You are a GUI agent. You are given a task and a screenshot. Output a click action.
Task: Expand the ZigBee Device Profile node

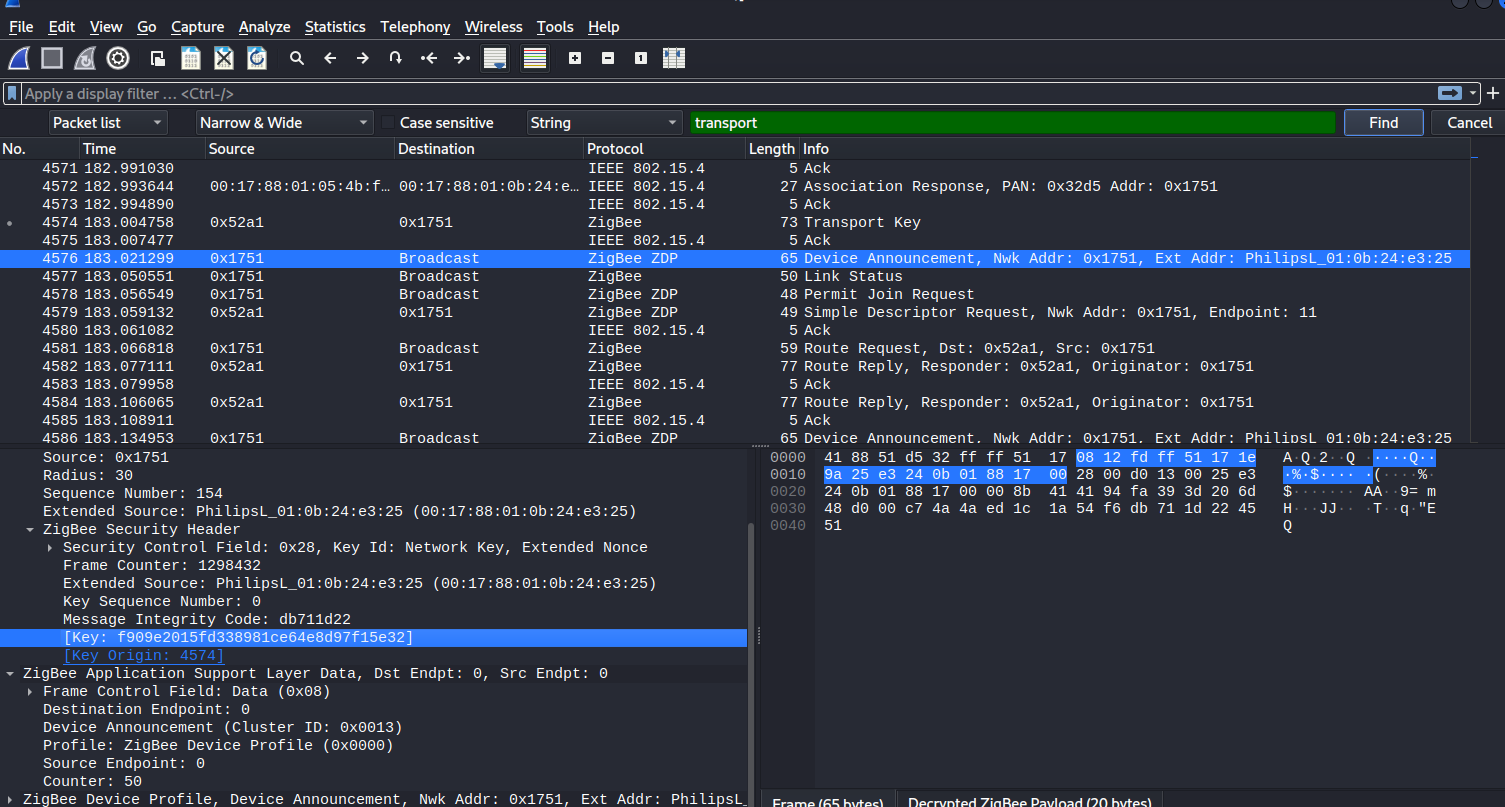(x=10, y=800)
